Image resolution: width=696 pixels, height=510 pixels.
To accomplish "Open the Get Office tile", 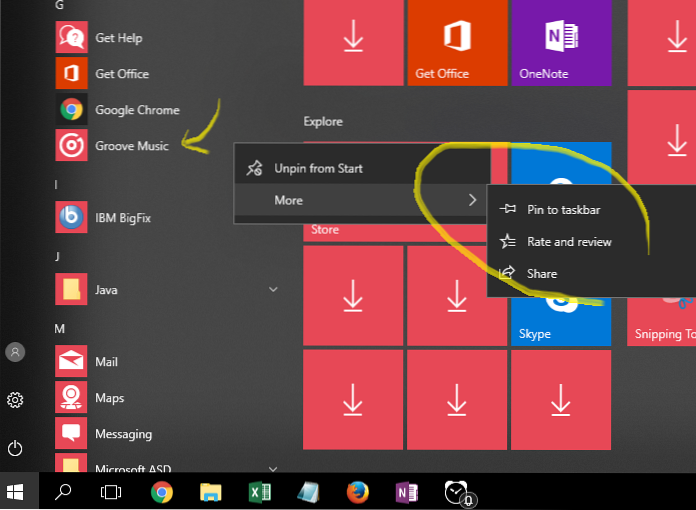I will (x=457, y=44).
